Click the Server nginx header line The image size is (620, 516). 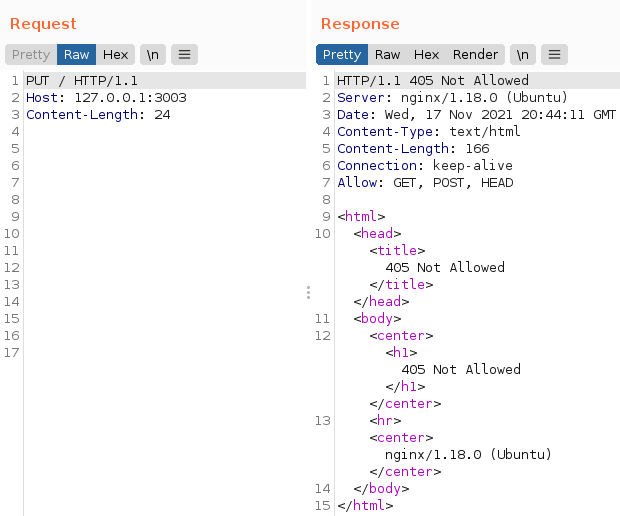(x=452, y=98)
